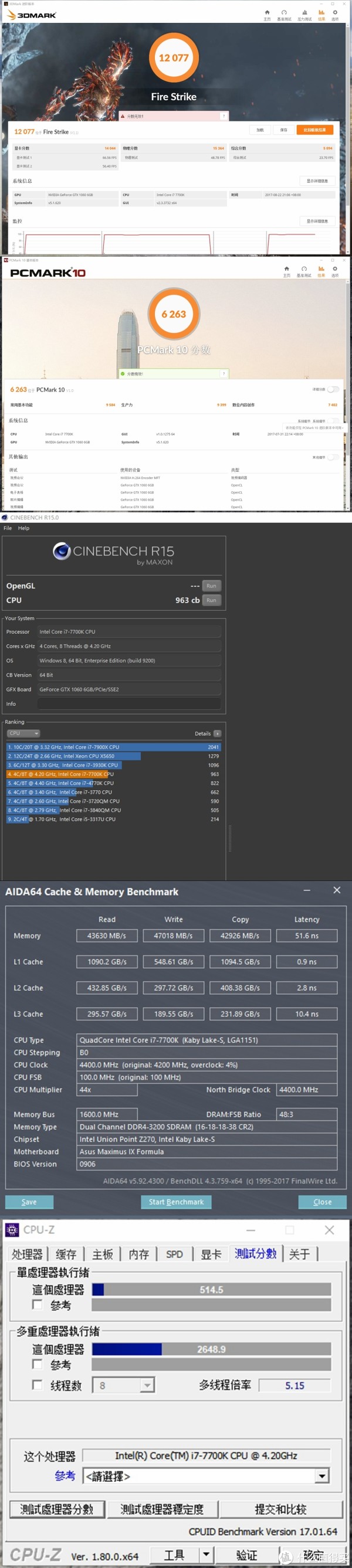
Task: Switch to 处理器 tab in CPU-Z
Action: [x=28, y=1254]
